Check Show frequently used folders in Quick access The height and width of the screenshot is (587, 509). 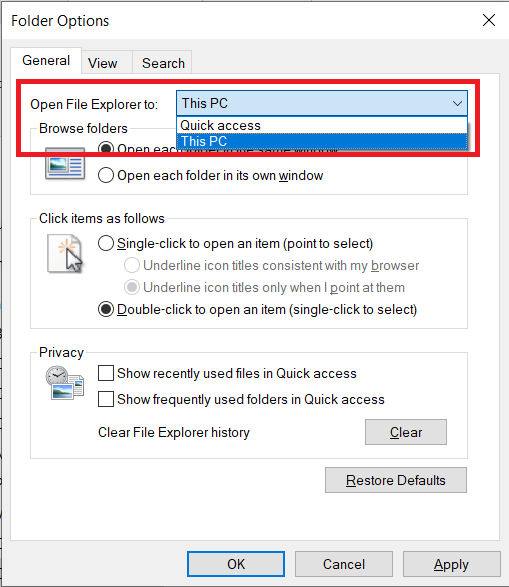tap(106, 399)
